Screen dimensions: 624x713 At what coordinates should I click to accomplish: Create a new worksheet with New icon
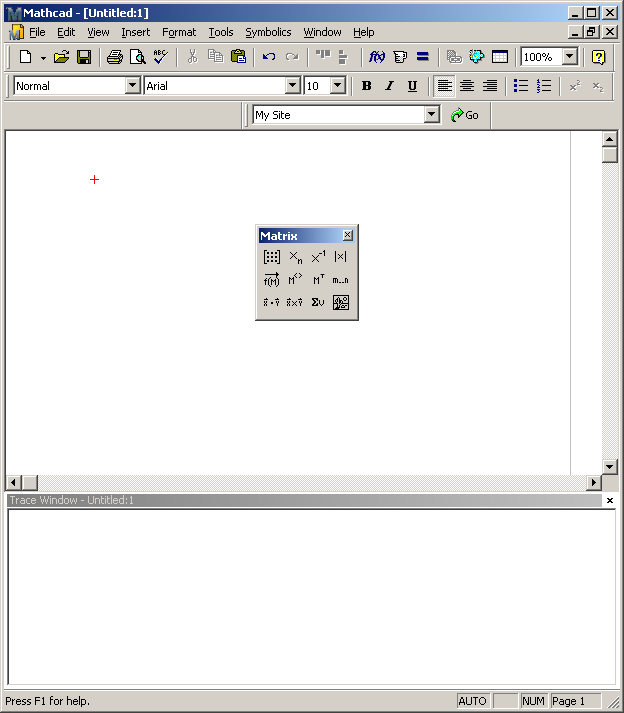[25, 57]
